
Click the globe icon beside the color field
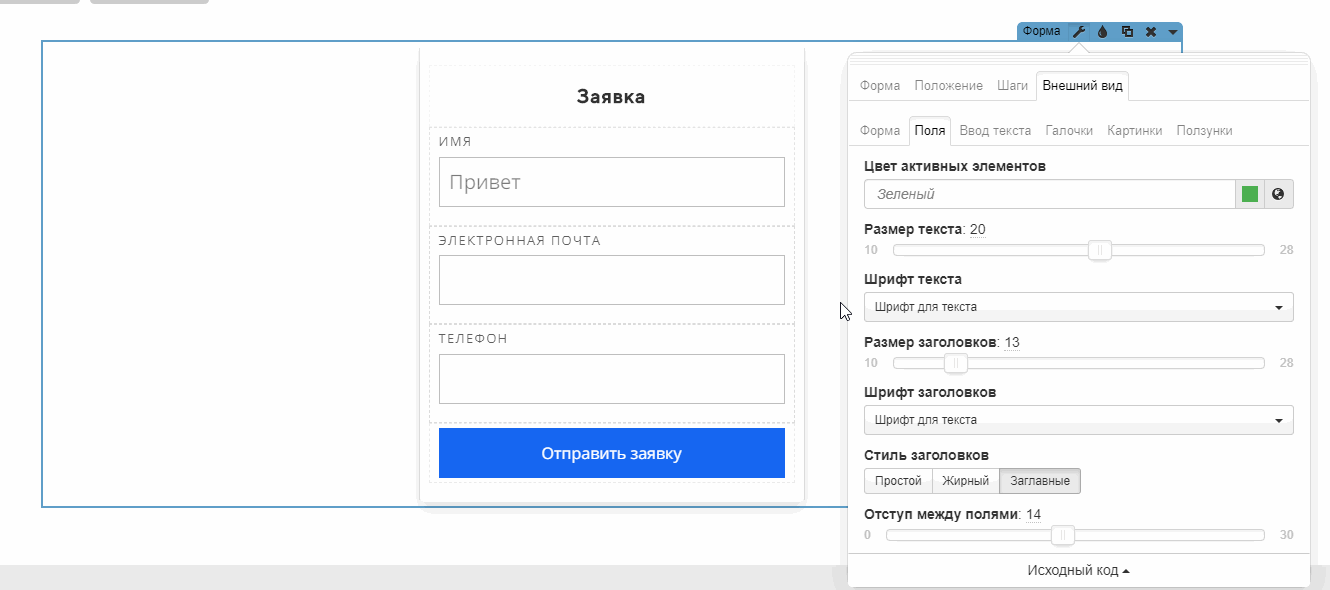pyautogui.click(x=1278, y=194)
